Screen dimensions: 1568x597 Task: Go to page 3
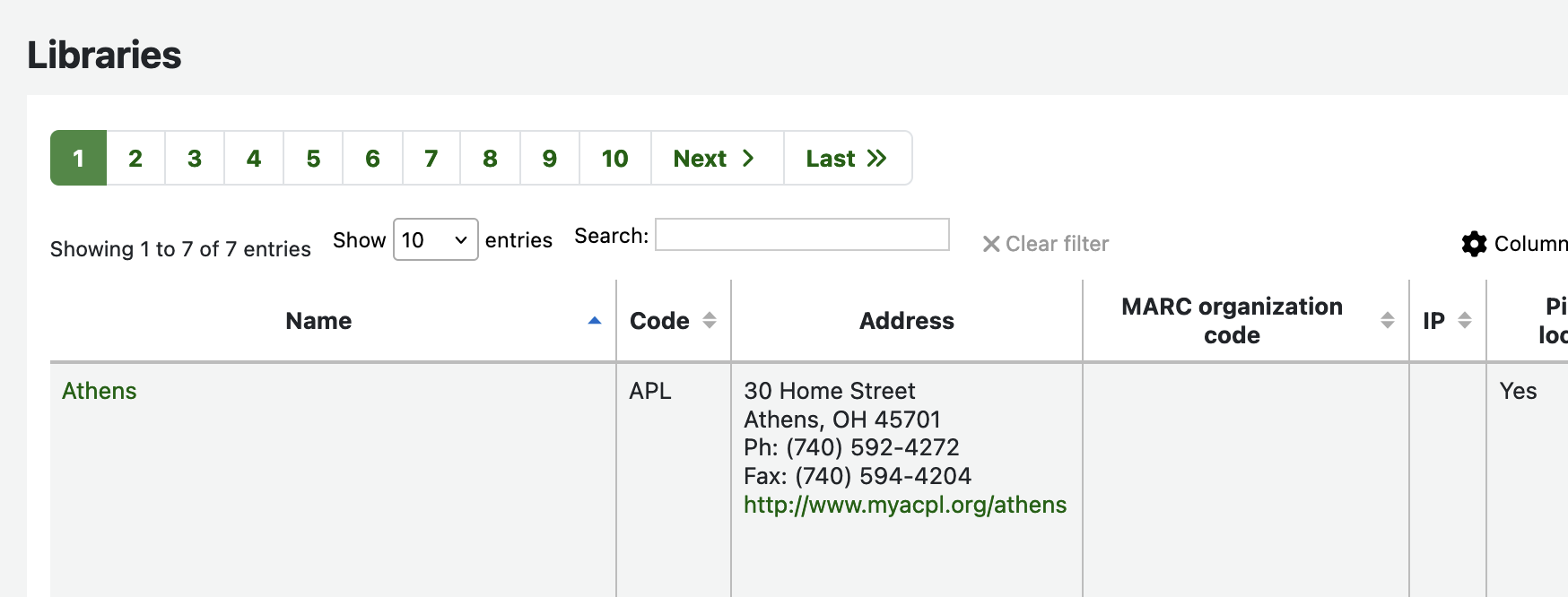[x=195, y=159]
